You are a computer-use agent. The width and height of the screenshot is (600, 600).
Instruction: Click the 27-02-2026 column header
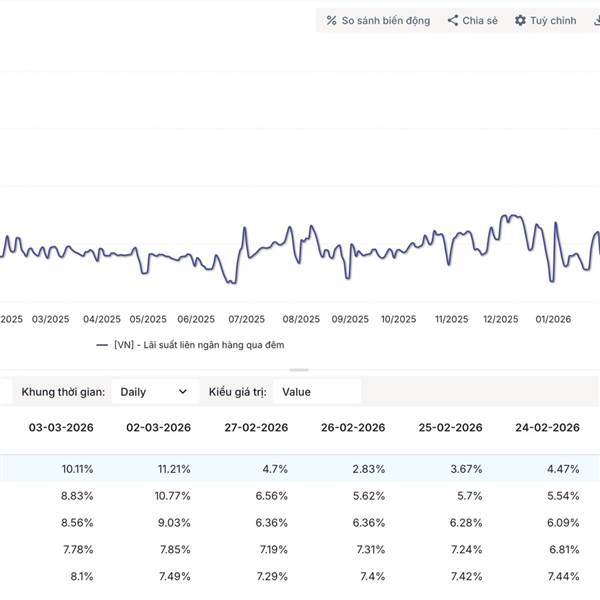256,428
